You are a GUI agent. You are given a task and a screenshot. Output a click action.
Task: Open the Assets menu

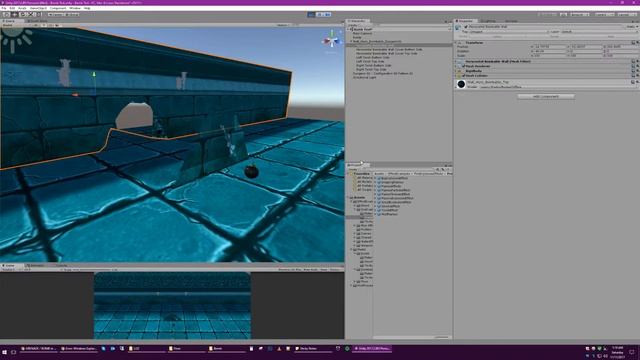[x=22, y=8]
